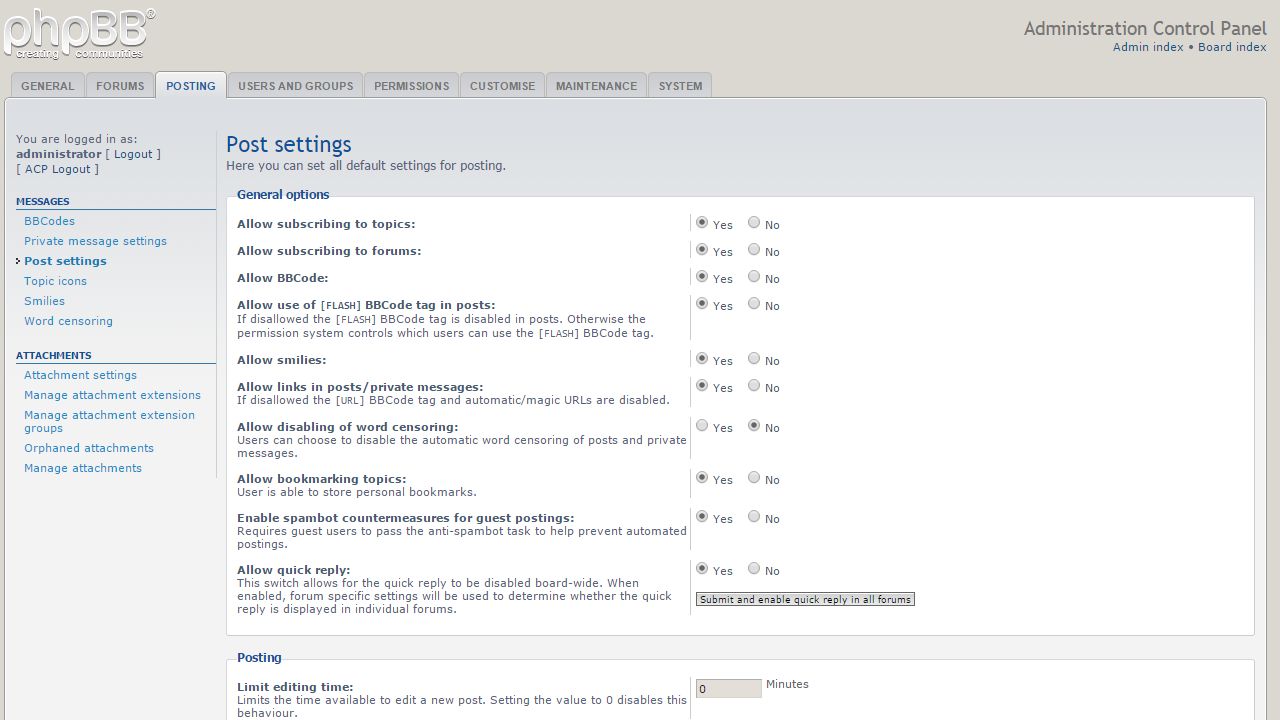Select Yes for Allow bookmarking topics
Screen dimensions: 1280x720
(x=702, y=478)
